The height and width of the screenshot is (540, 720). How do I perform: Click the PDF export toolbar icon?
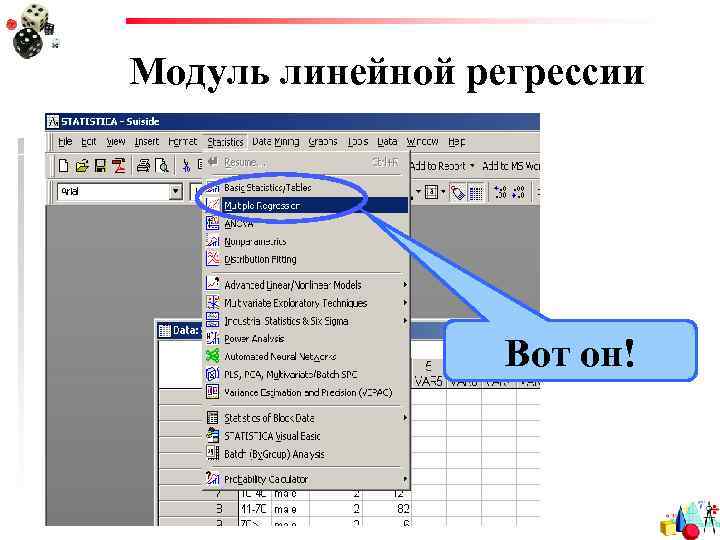click(x=119, y=166)
